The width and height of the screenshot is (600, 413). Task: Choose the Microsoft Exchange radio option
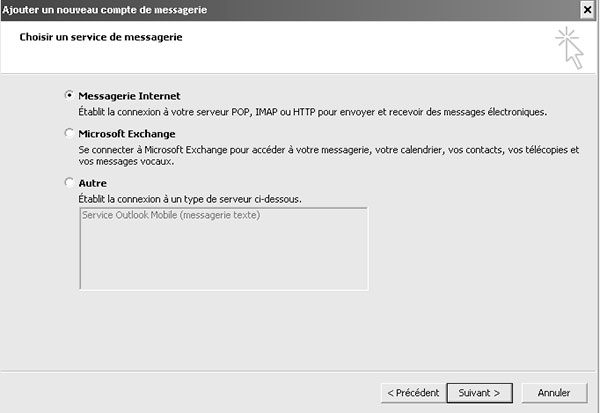click(69, 133)
